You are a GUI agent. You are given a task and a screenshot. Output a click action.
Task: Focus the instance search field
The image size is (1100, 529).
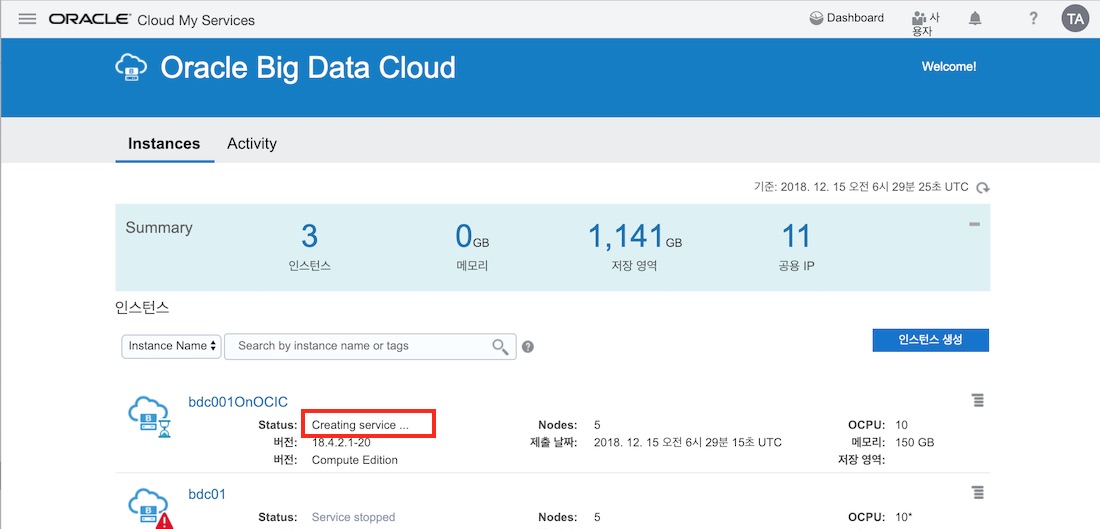(370, 346)
